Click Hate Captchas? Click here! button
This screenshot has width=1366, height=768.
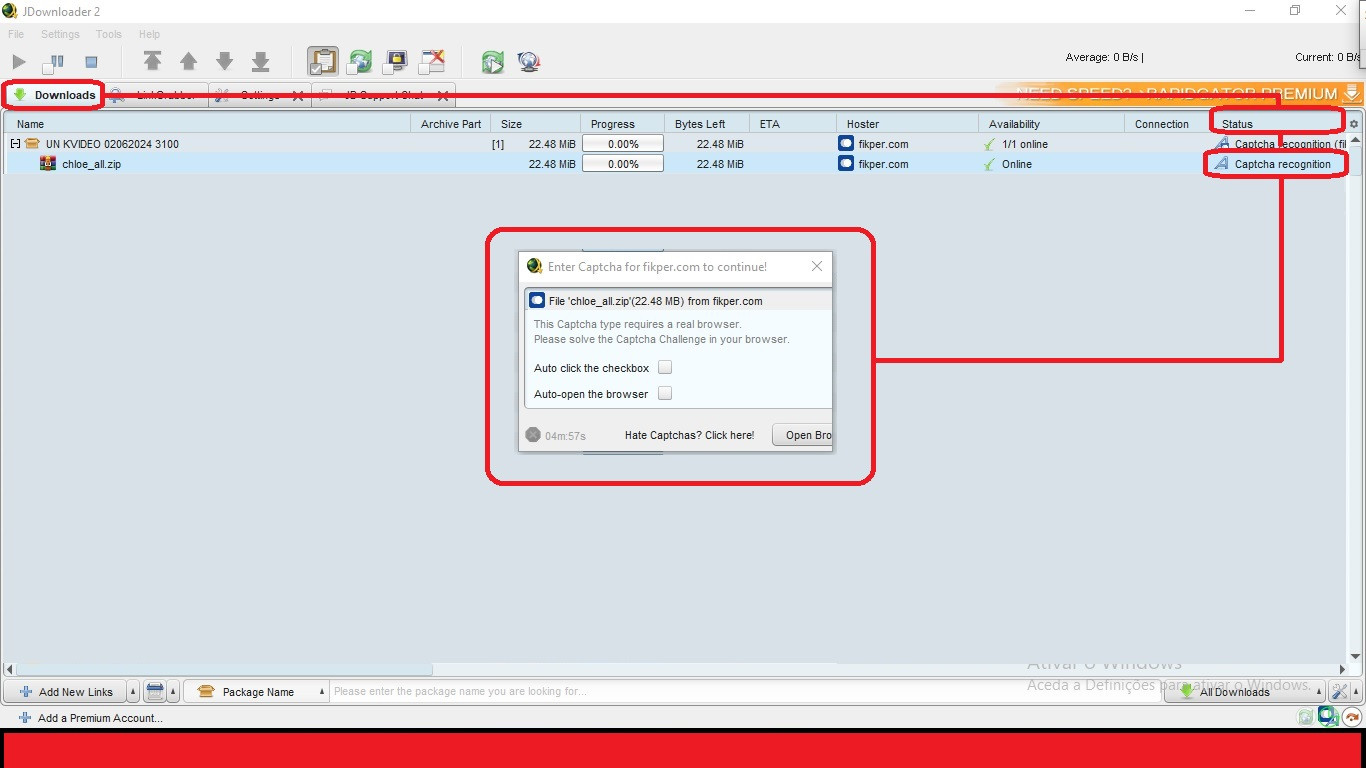pyautogui.click(x=689, y=435)
